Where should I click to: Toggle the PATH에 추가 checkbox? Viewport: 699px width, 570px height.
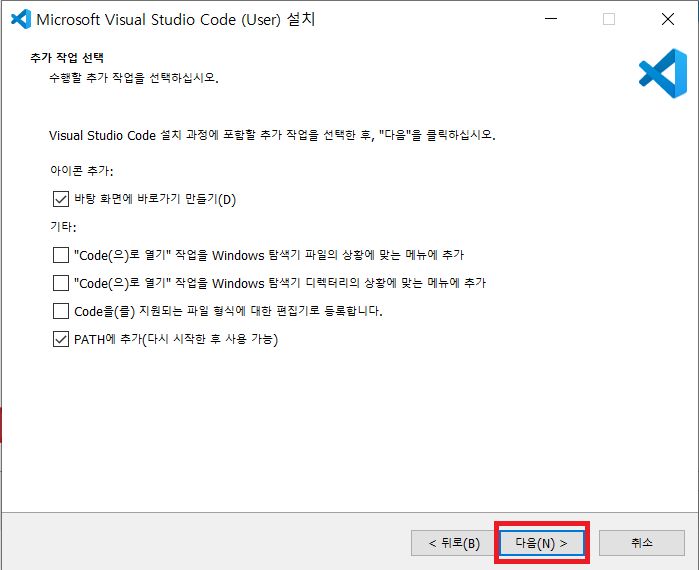[x=61, y=339]
